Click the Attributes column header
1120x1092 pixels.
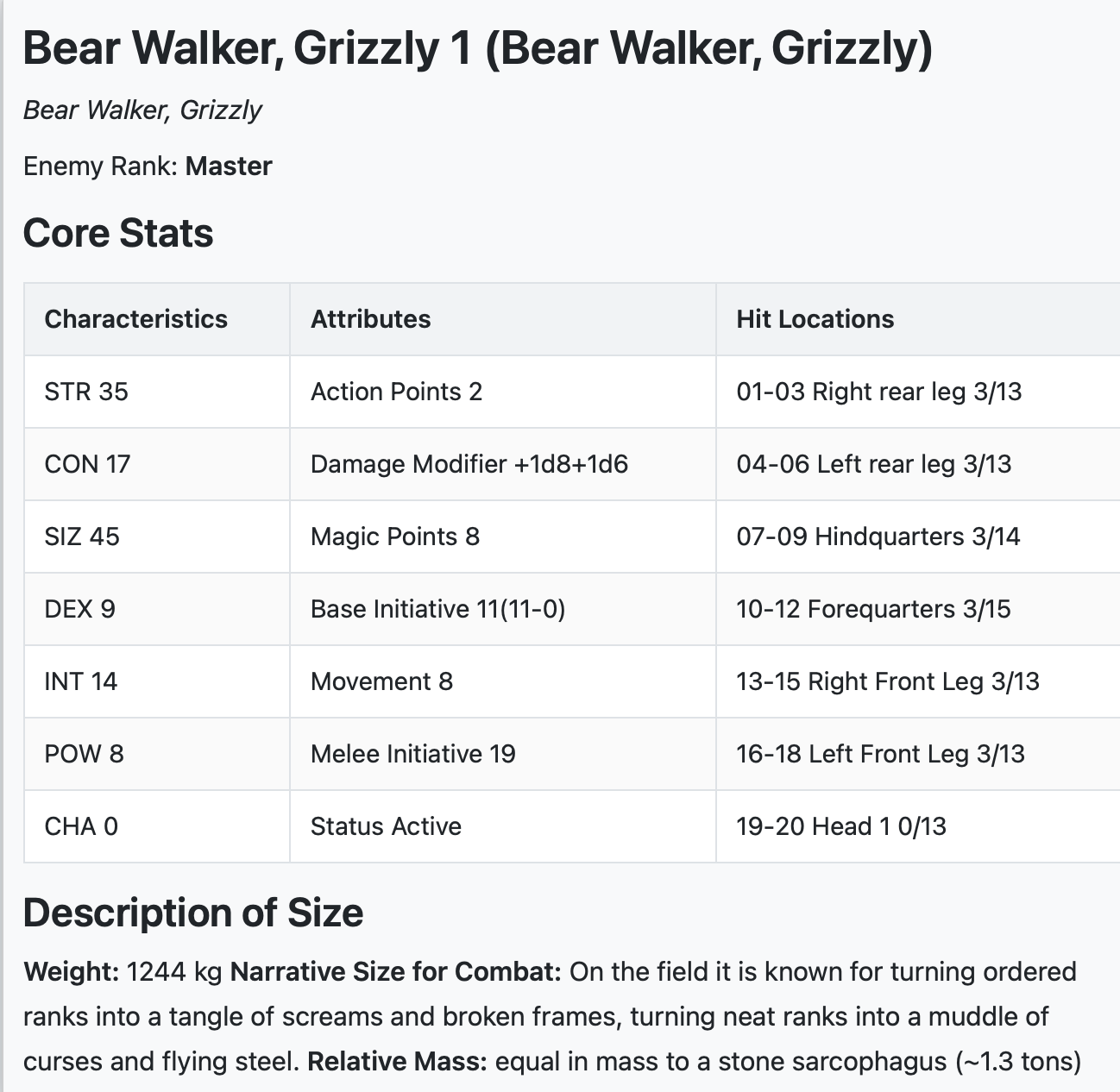click(x=370, y=319)
